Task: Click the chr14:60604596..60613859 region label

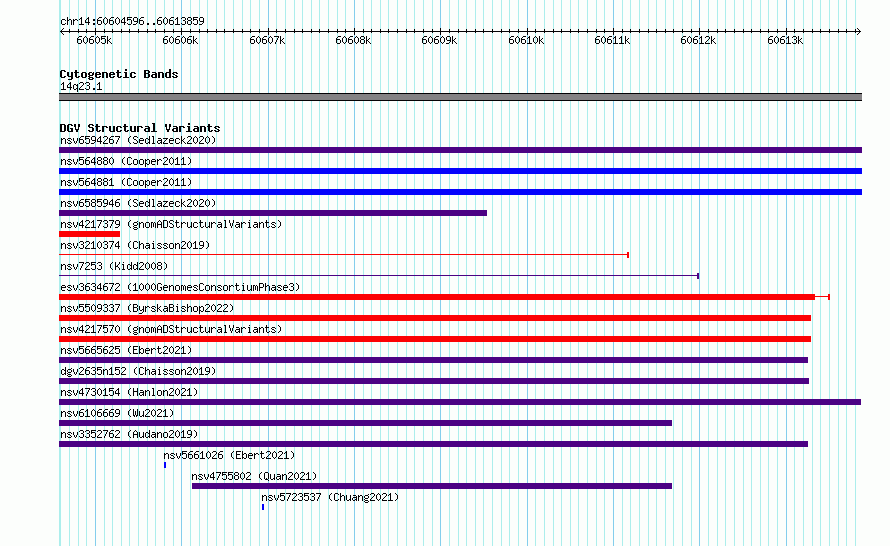Action: (x=132, y=21)
